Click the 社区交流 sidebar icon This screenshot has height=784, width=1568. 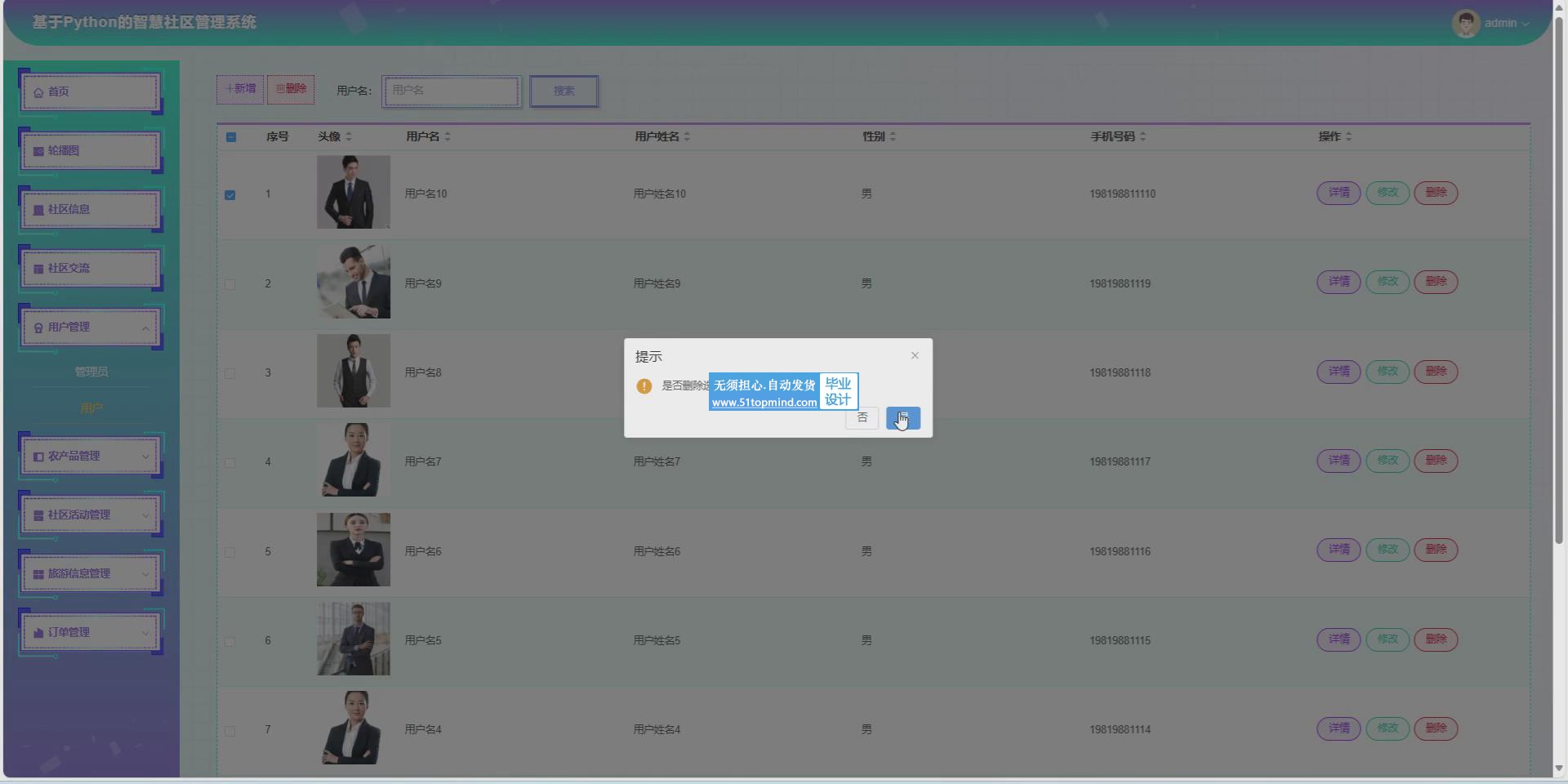click(38, 269)
